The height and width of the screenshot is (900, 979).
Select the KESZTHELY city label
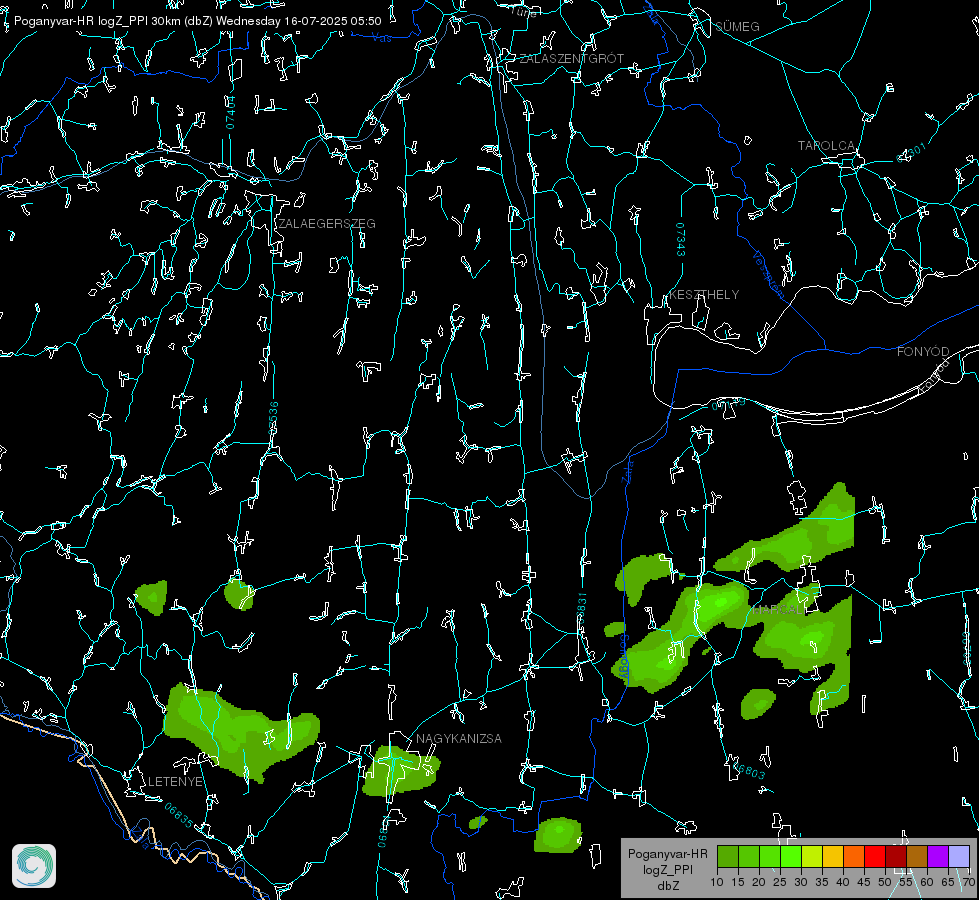(704, 295)
